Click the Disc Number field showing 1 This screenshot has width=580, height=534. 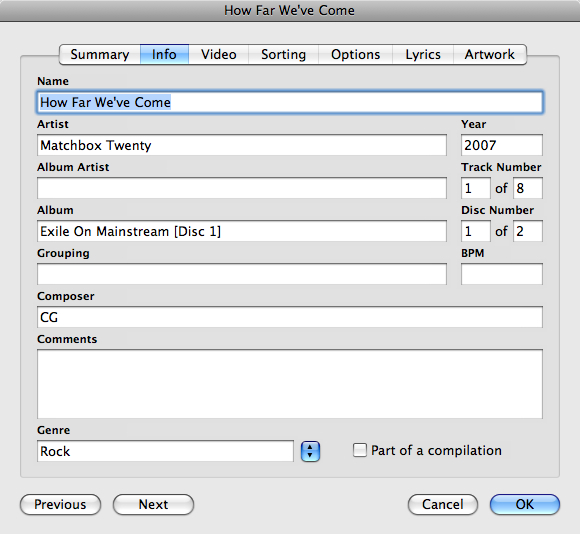pyautogui.click(x=476, y=231)
